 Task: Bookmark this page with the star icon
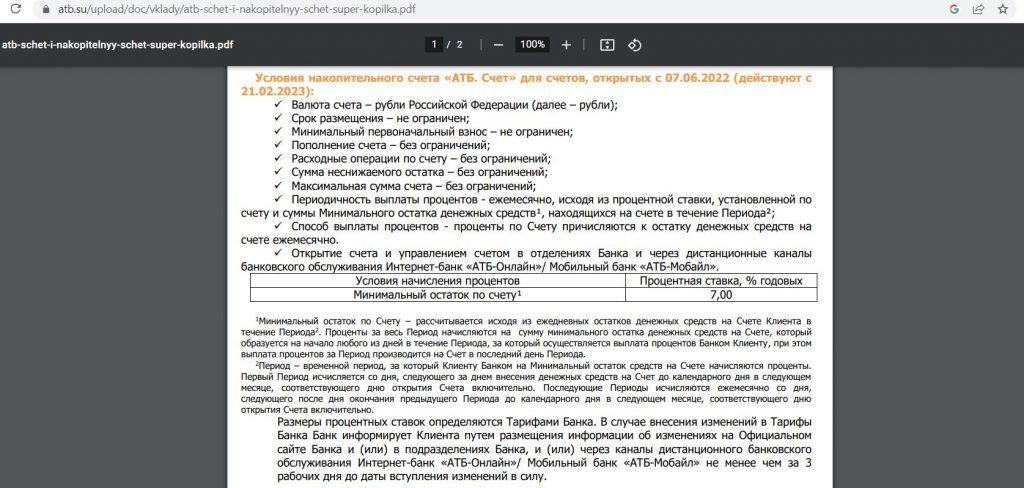coord(1002,9)
